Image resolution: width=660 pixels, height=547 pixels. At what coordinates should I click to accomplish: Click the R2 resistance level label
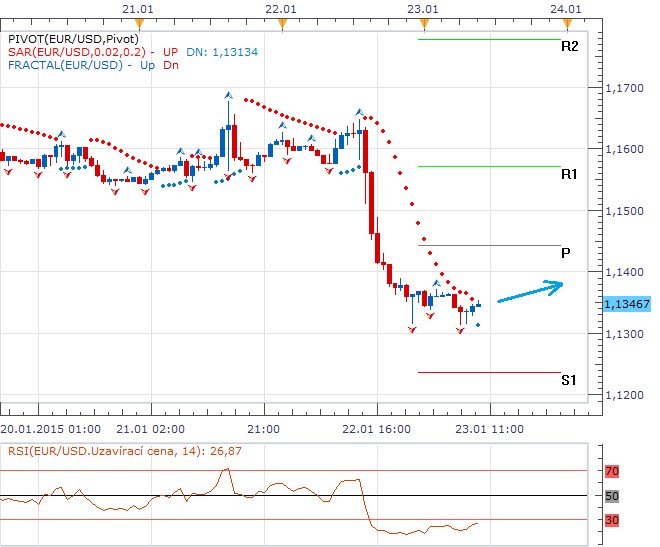click(569, 47)
